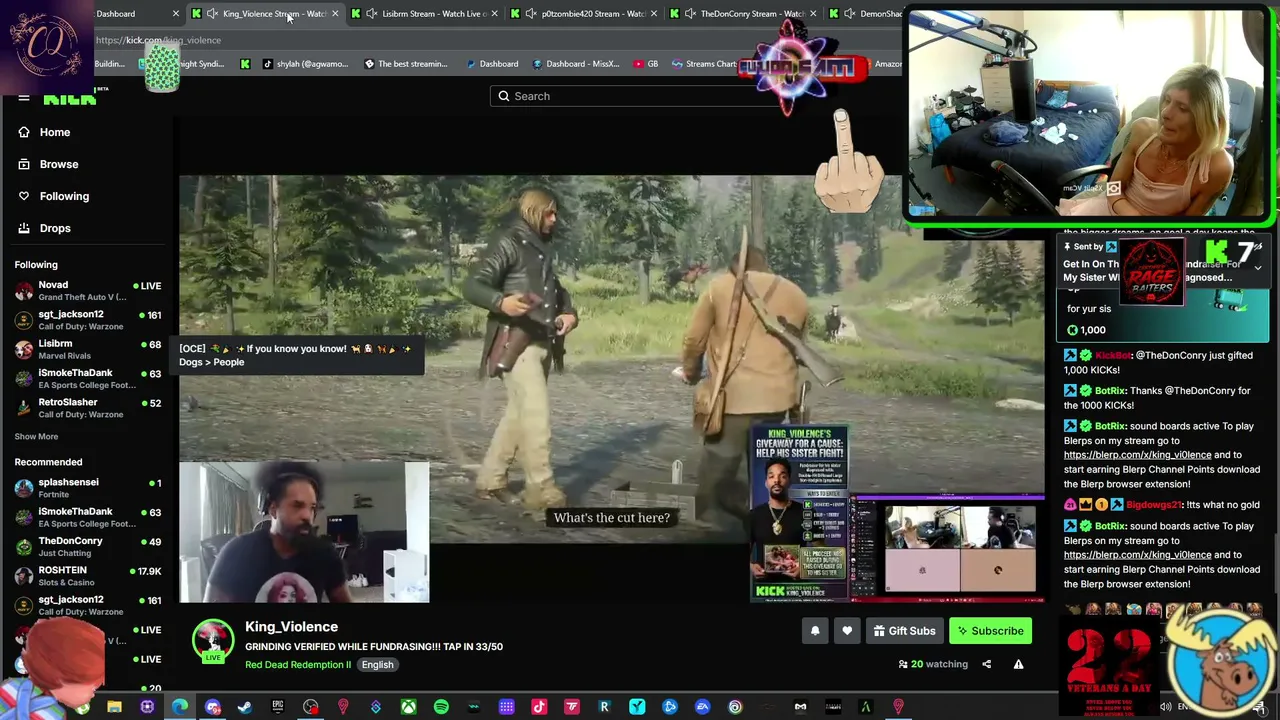Open the Dashboard - MissX bookmark
The width and height of the screenshot is (1280, 720).
point(576,64)
